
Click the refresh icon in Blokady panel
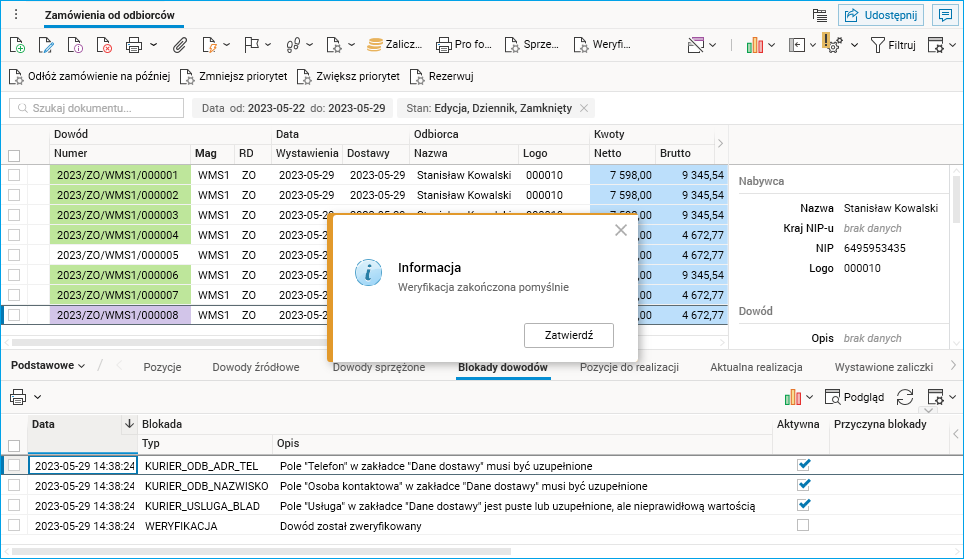tap(904, 397)
